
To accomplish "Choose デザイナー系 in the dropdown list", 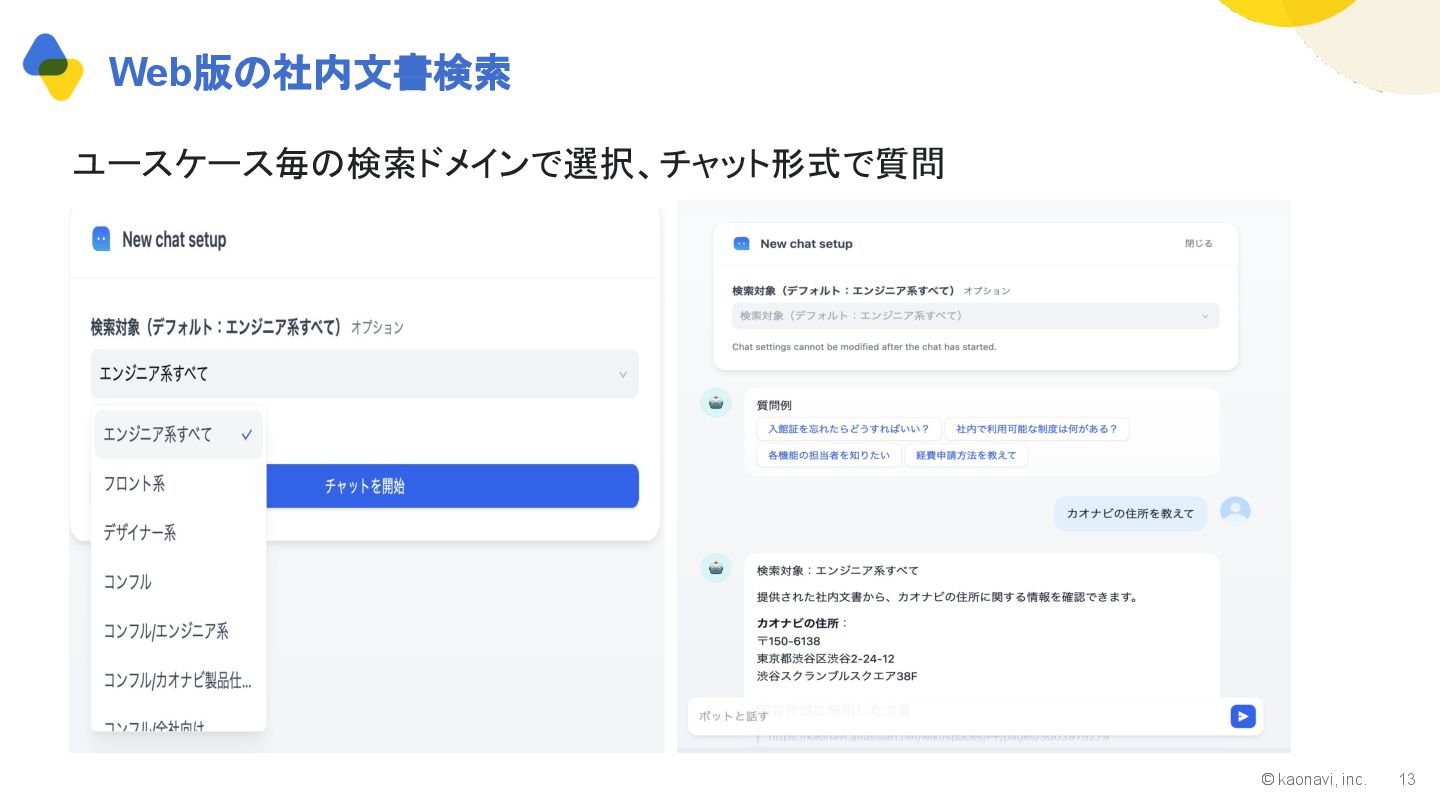I will point(140,533).
